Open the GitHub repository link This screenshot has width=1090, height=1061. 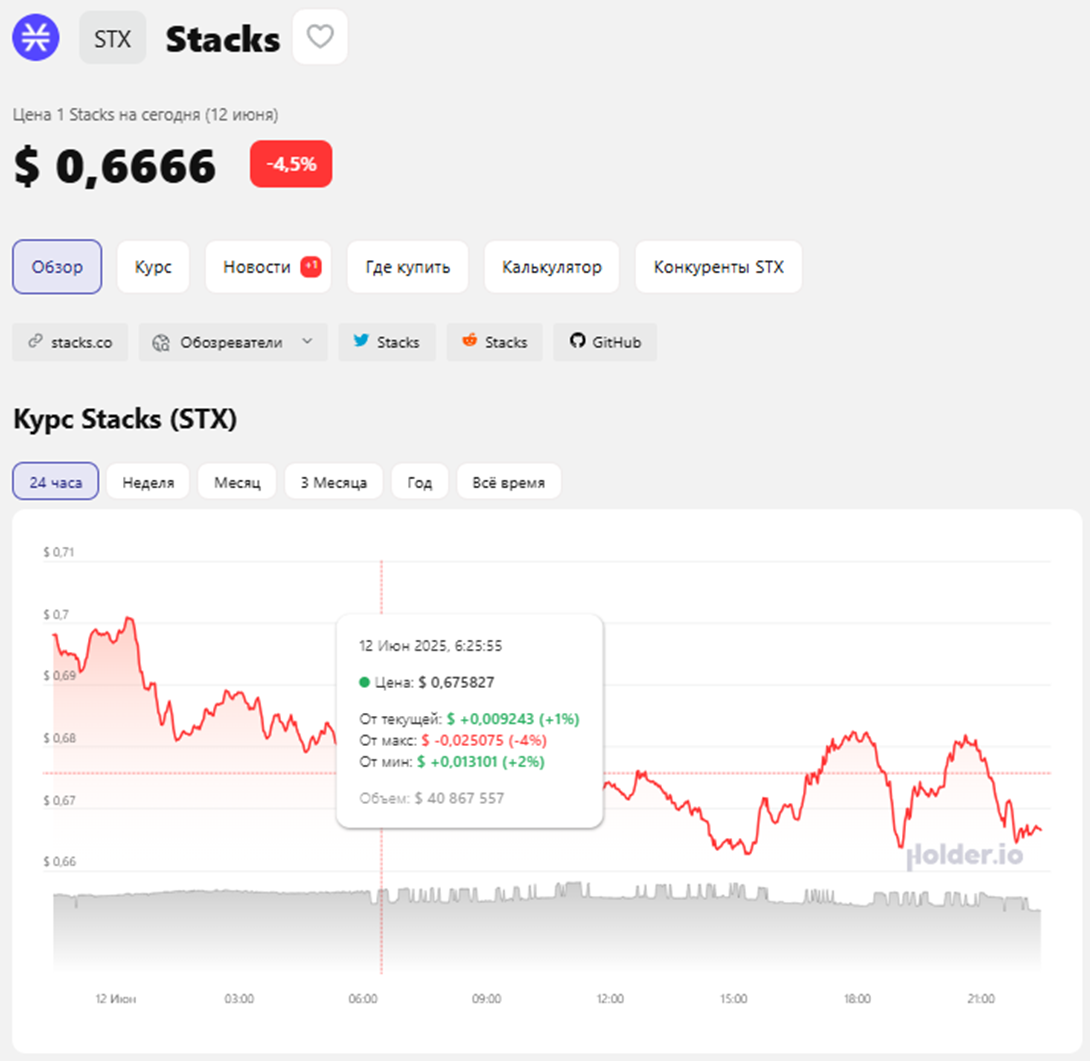[x=605, y=342]
